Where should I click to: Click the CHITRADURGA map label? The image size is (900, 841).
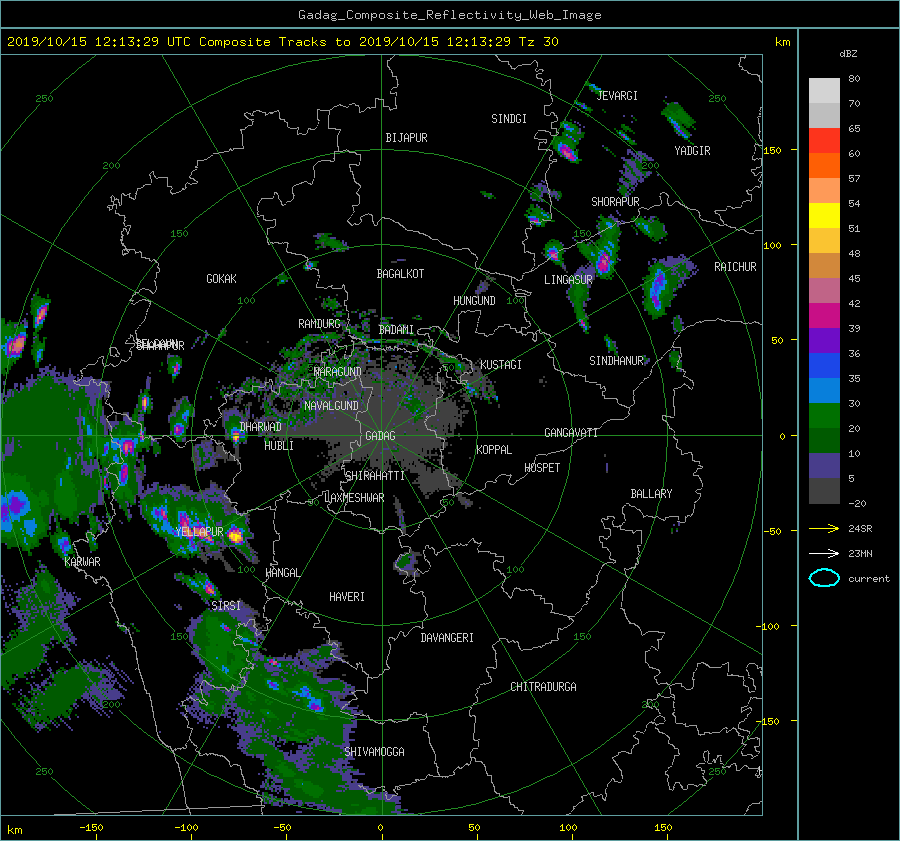543,687
